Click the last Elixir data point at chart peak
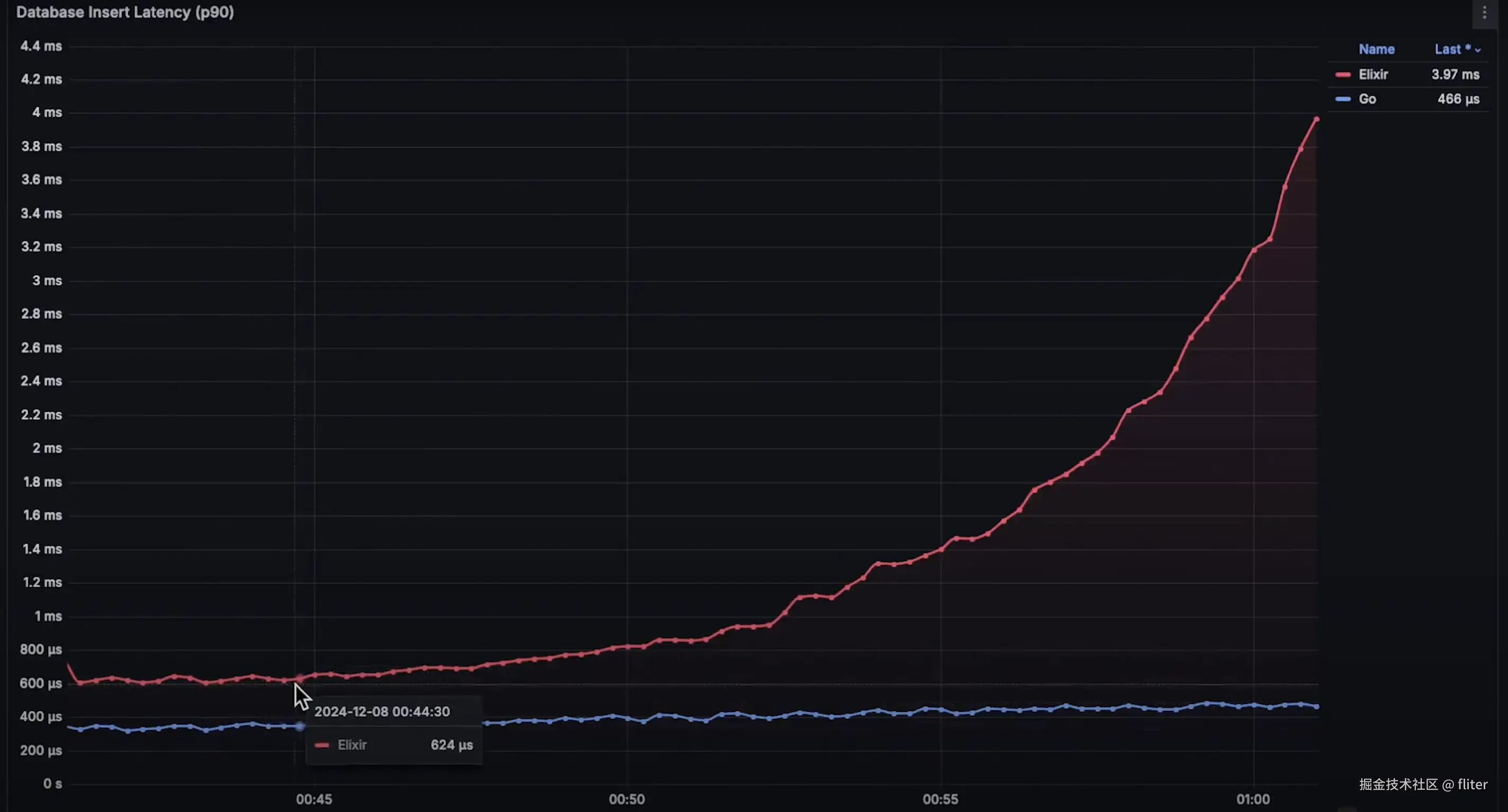This screenshot has width=1508, height=812. click(1316, 120)
